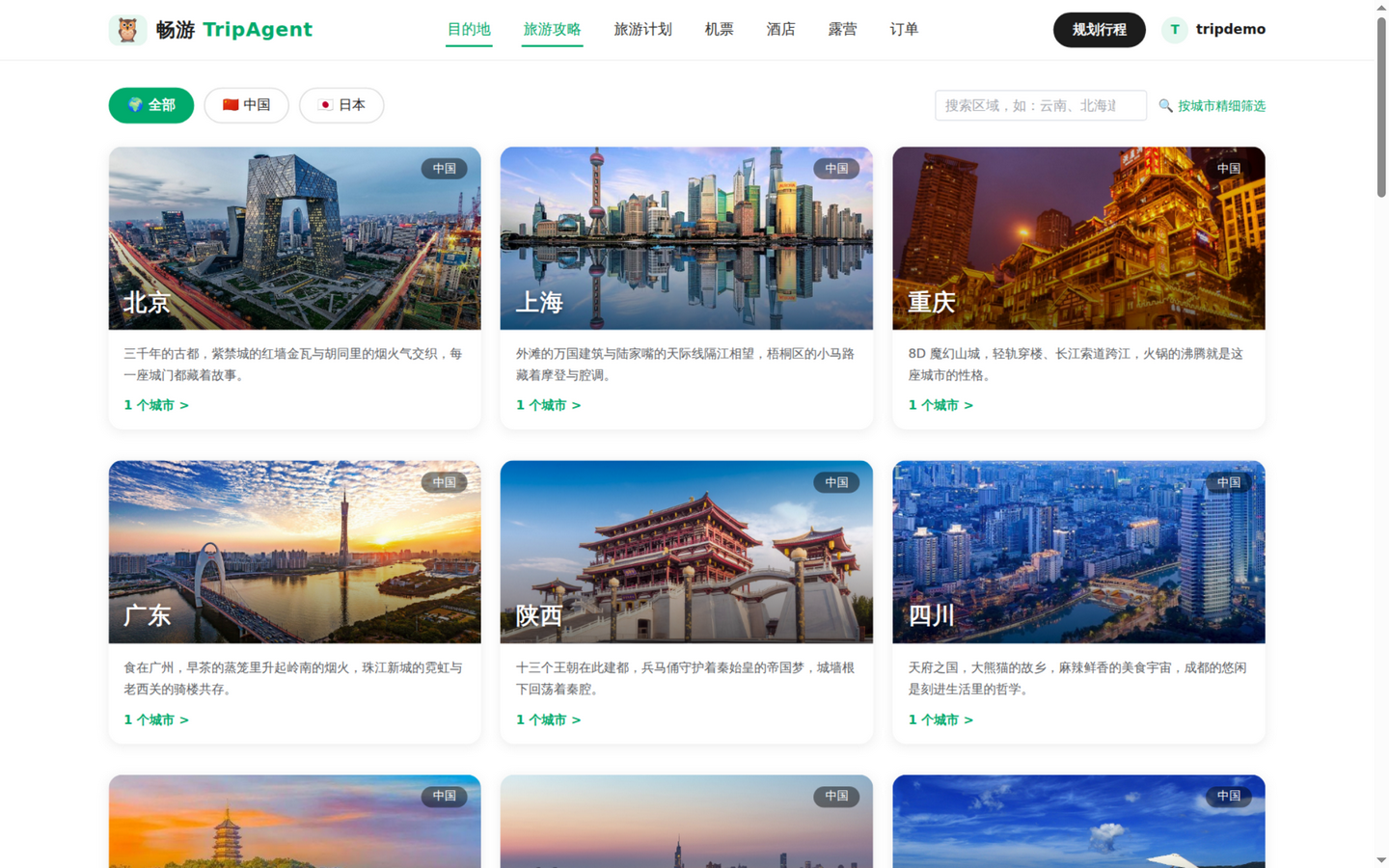Switch to the 旅游攻略 tab

552,30
